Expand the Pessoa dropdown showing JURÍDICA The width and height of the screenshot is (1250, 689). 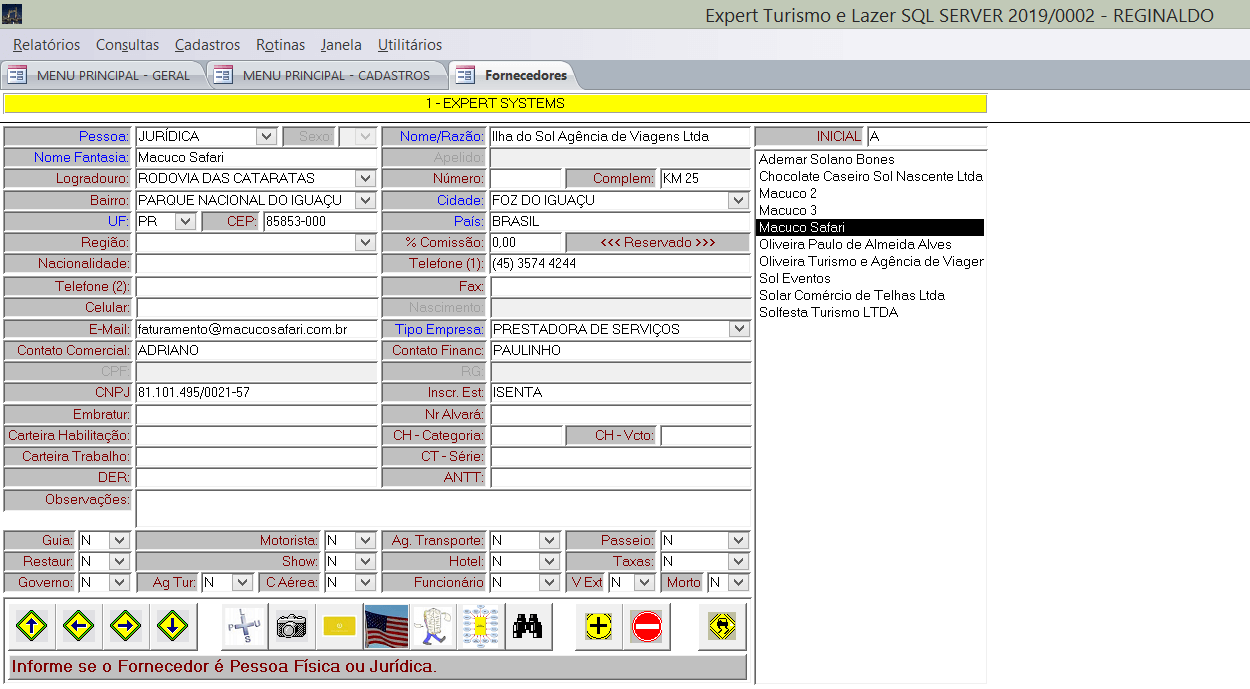(x=266, y=137)
